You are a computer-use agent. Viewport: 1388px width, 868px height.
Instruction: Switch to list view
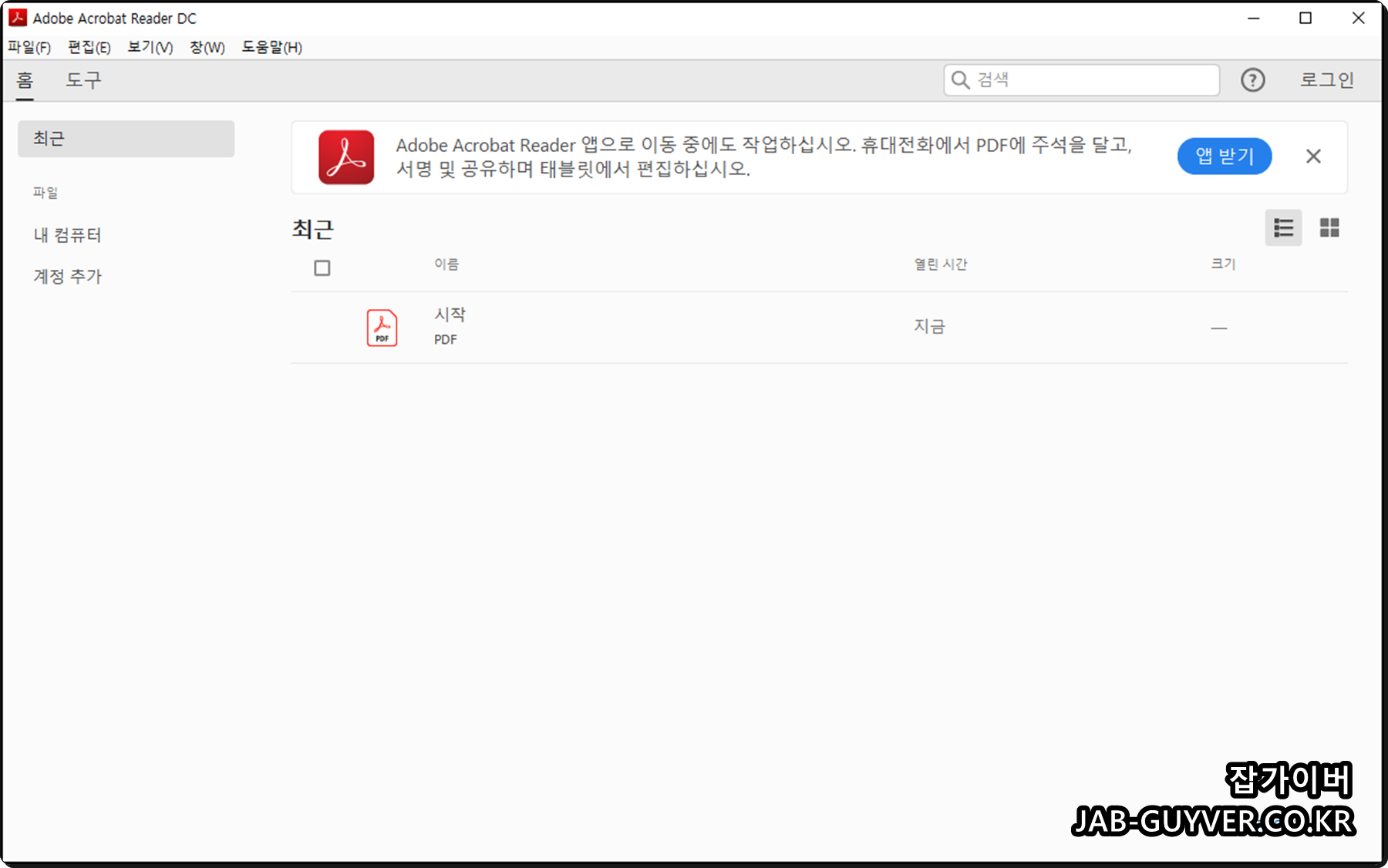[1283, 227]
